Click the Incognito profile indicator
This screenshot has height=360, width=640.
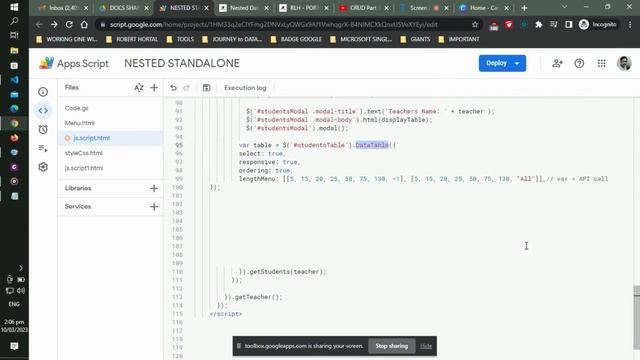[x=598, y=24]
